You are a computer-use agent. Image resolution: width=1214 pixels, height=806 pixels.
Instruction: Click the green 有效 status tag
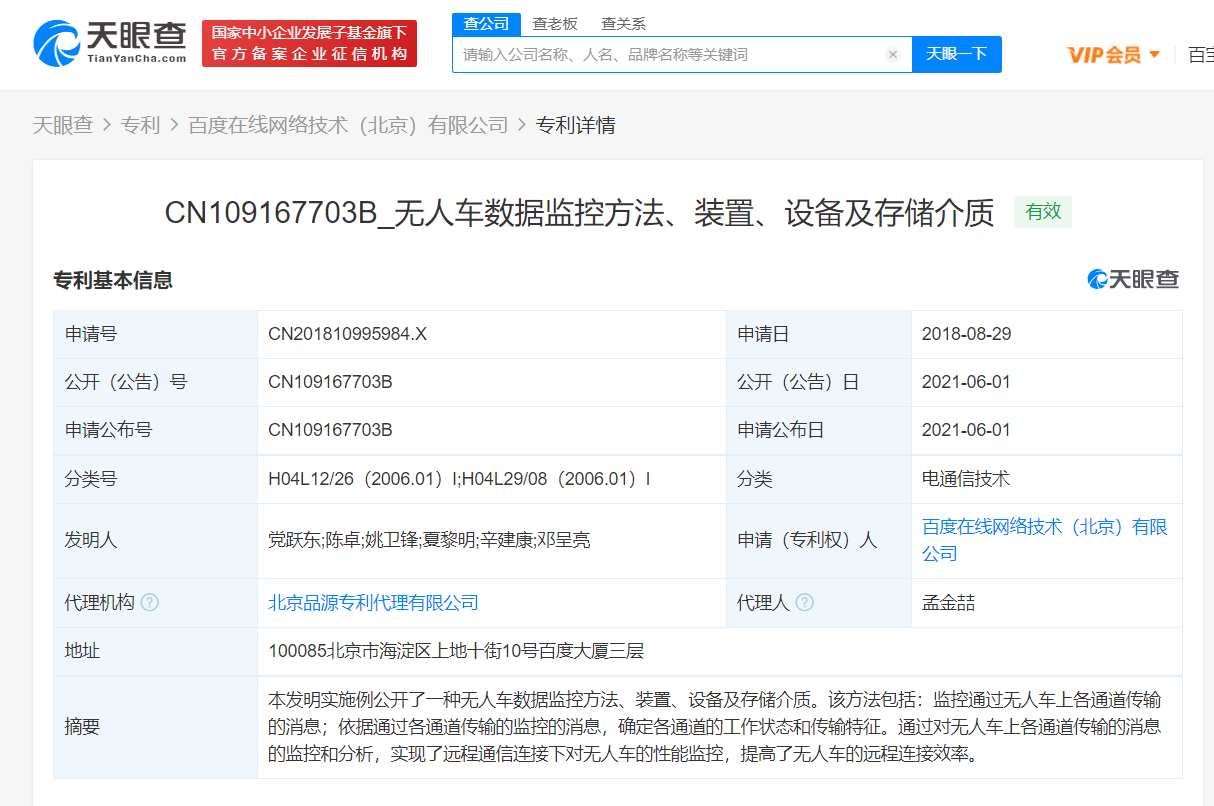(x=1043, y=212)
